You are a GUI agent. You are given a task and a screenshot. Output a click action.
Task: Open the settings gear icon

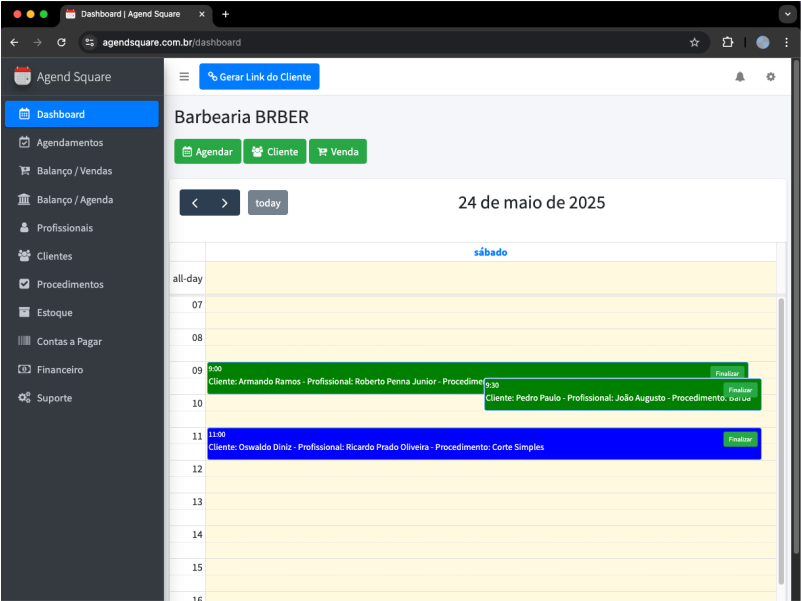click(769, 76)
